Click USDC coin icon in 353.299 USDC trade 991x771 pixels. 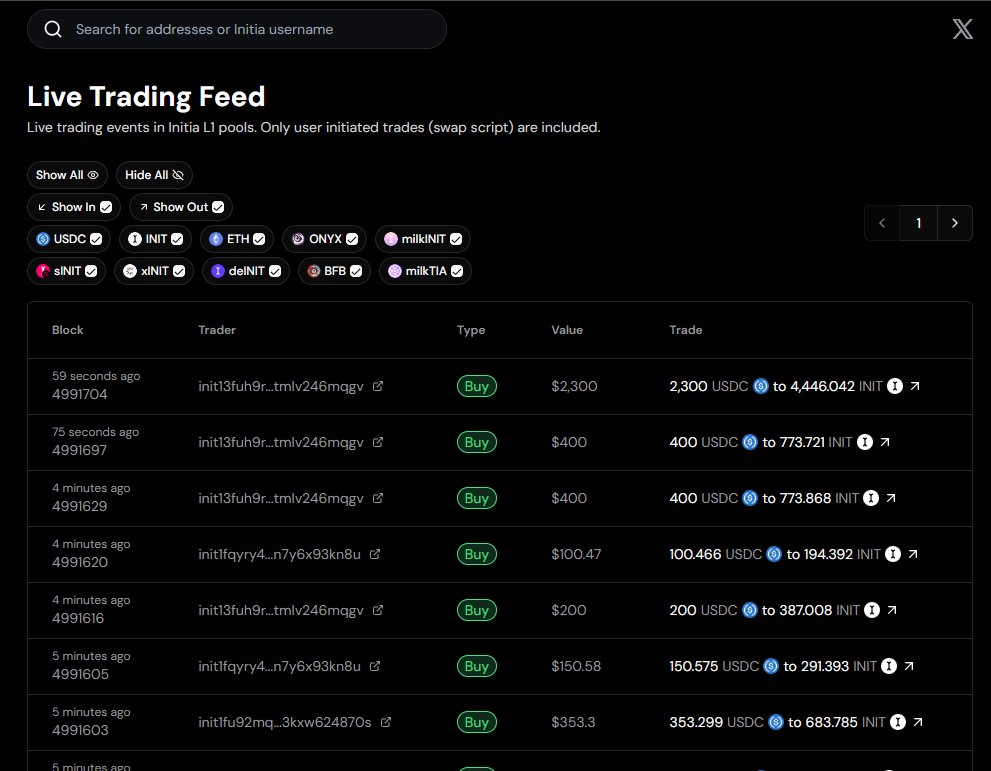776,722
